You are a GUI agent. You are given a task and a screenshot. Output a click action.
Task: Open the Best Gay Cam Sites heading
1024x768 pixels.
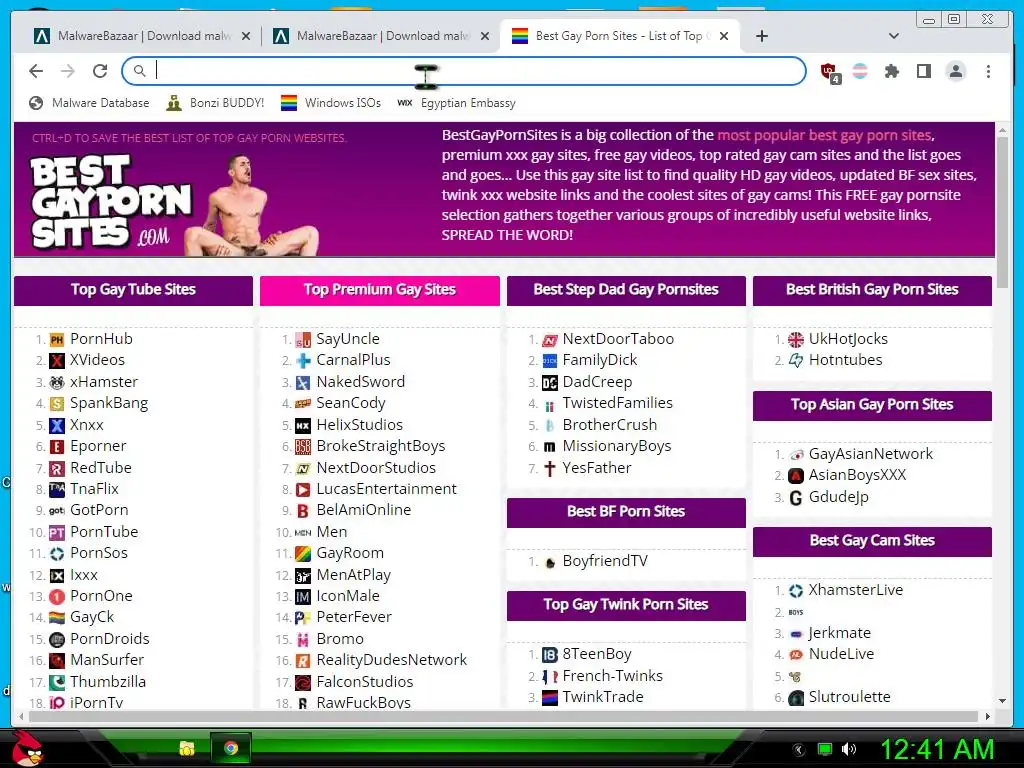click(872, 541)
